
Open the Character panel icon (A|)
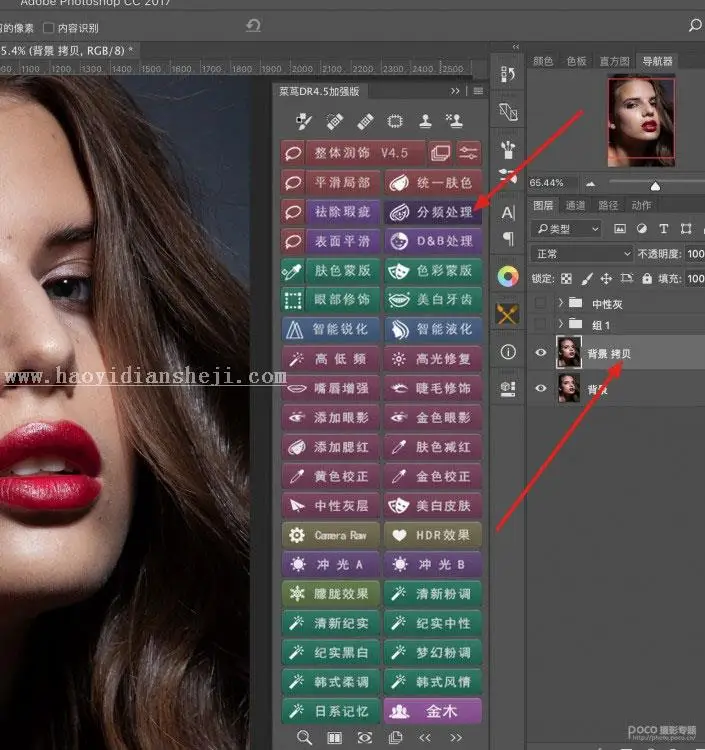(508, 213)
